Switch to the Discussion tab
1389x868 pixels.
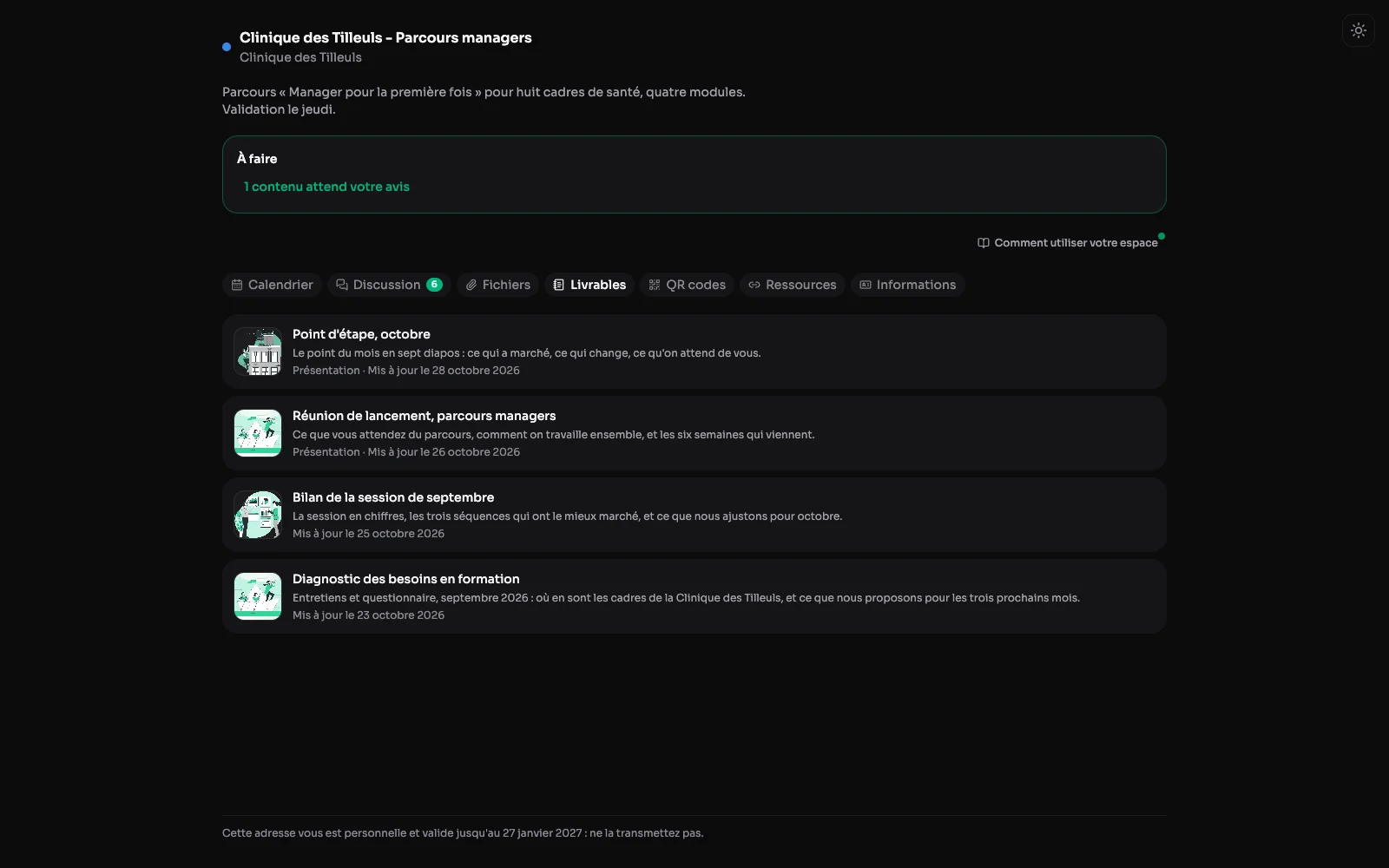[x=389, y=285]
